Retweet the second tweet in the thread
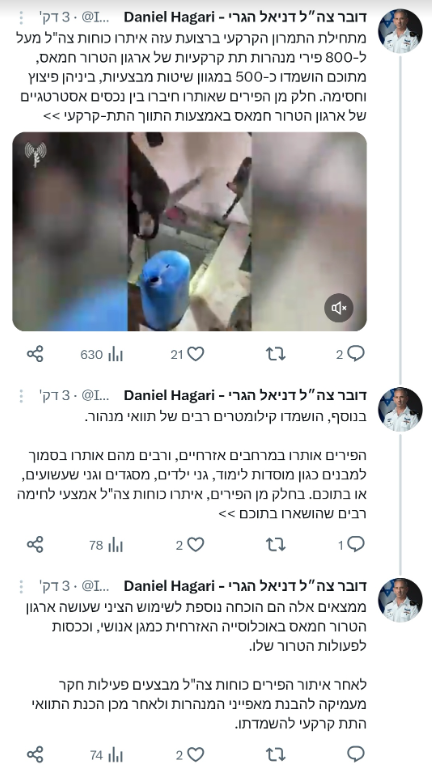This screenshot has height=772, width=432. [275, 545]
